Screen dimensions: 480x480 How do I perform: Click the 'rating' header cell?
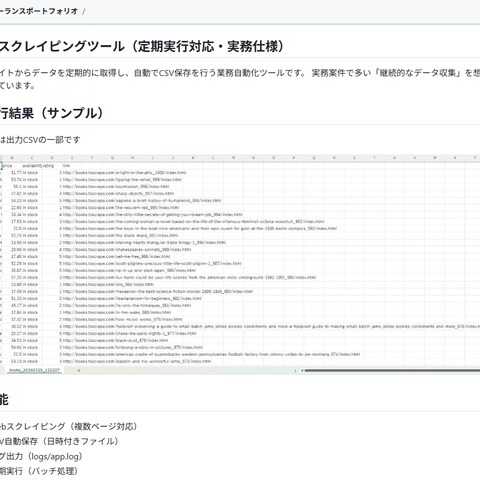click(49, 165)
